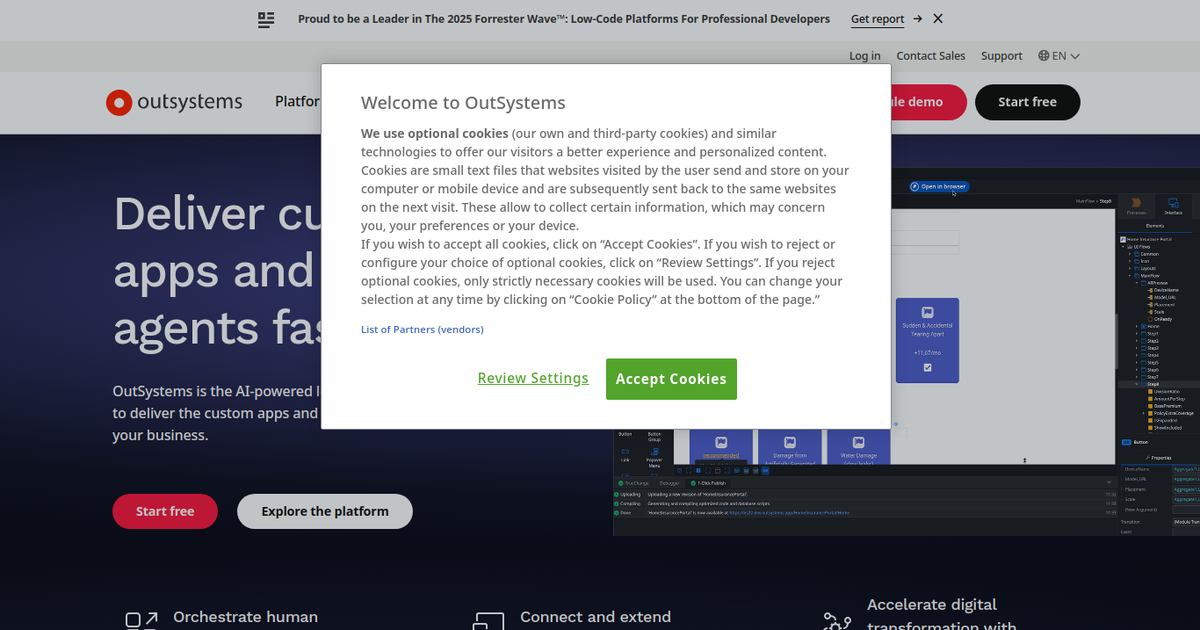Viewport: 1200px width, 630px height.
Task: Open the Review Settings cookie options
Action: [x=533, y=378]
